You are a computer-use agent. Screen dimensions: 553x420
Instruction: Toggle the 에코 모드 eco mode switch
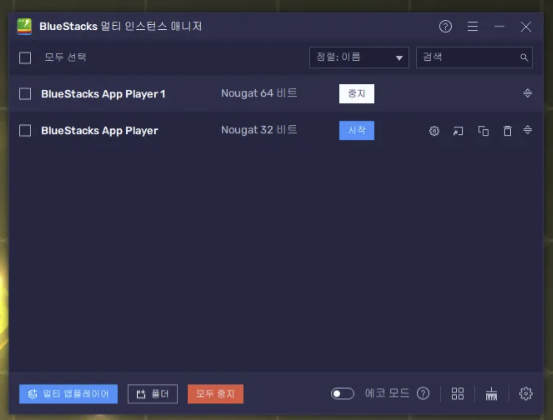click(342, 394)
